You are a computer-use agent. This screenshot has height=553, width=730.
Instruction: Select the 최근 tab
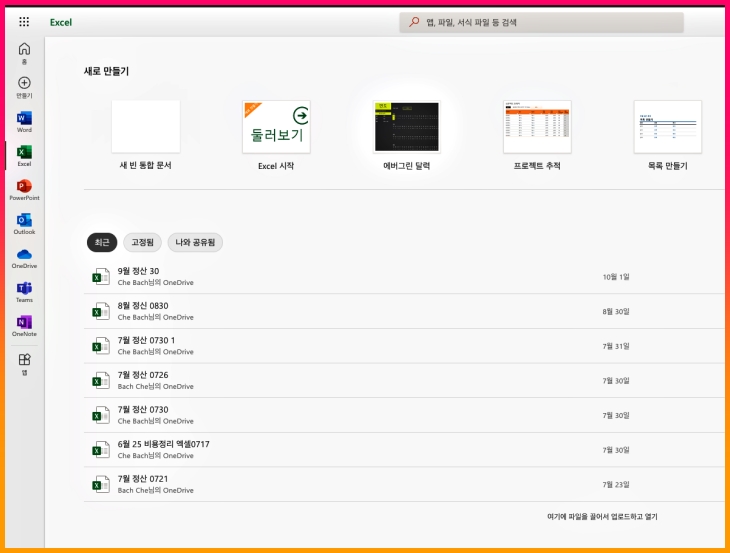102,243
